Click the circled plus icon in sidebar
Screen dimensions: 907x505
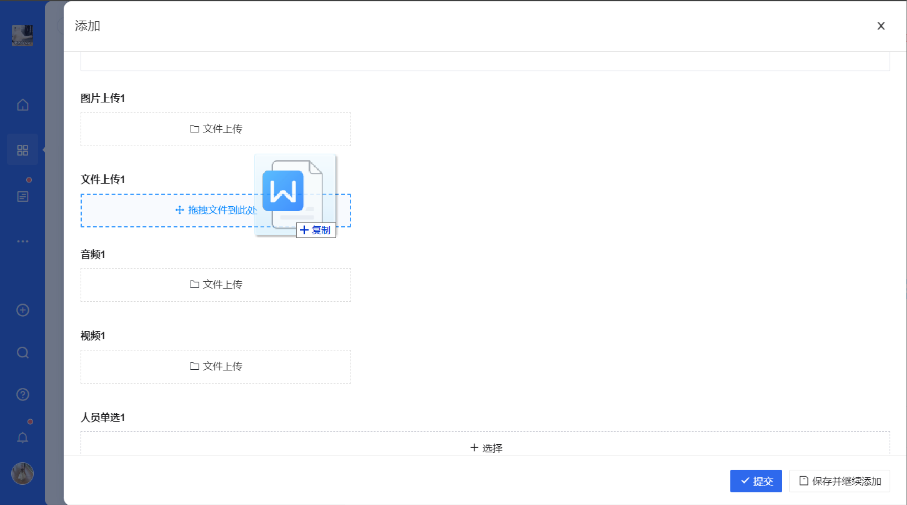click(x=22, y=310)
